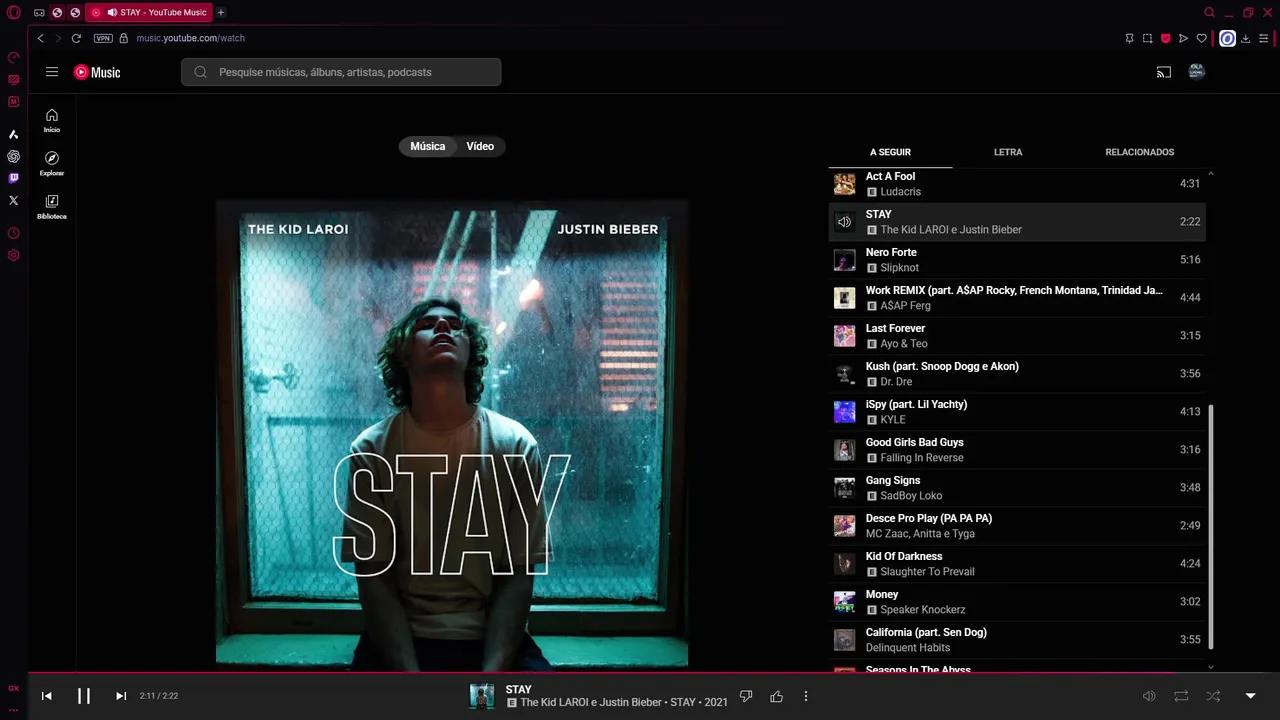Open browser downloads icon

pyautogui.click(x=1246, y=38)
